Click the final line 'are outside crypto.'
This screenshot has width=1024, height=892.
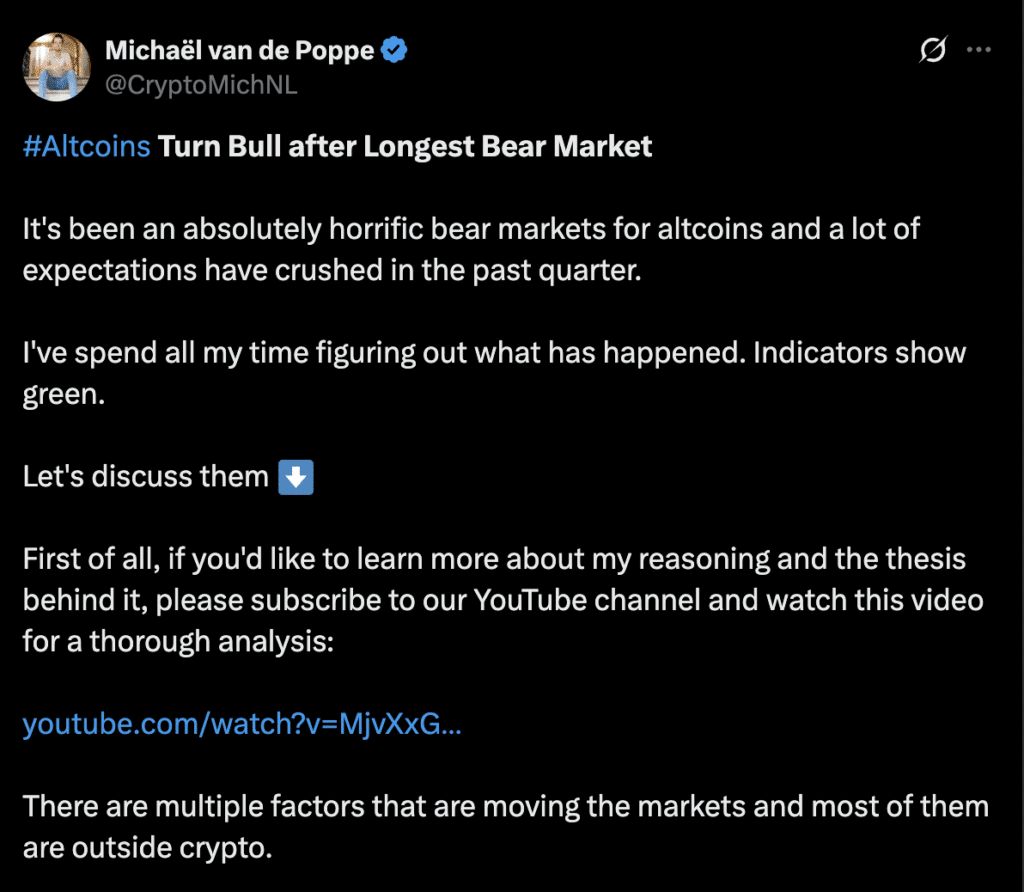(x=146, y=846)
